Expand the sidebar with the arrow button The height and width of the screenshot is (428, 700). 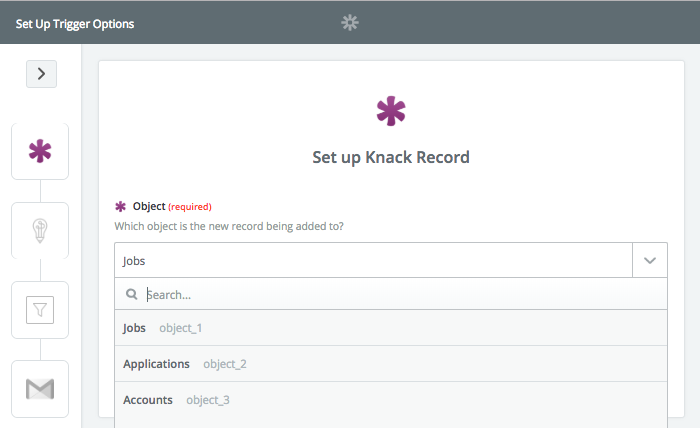41,74
